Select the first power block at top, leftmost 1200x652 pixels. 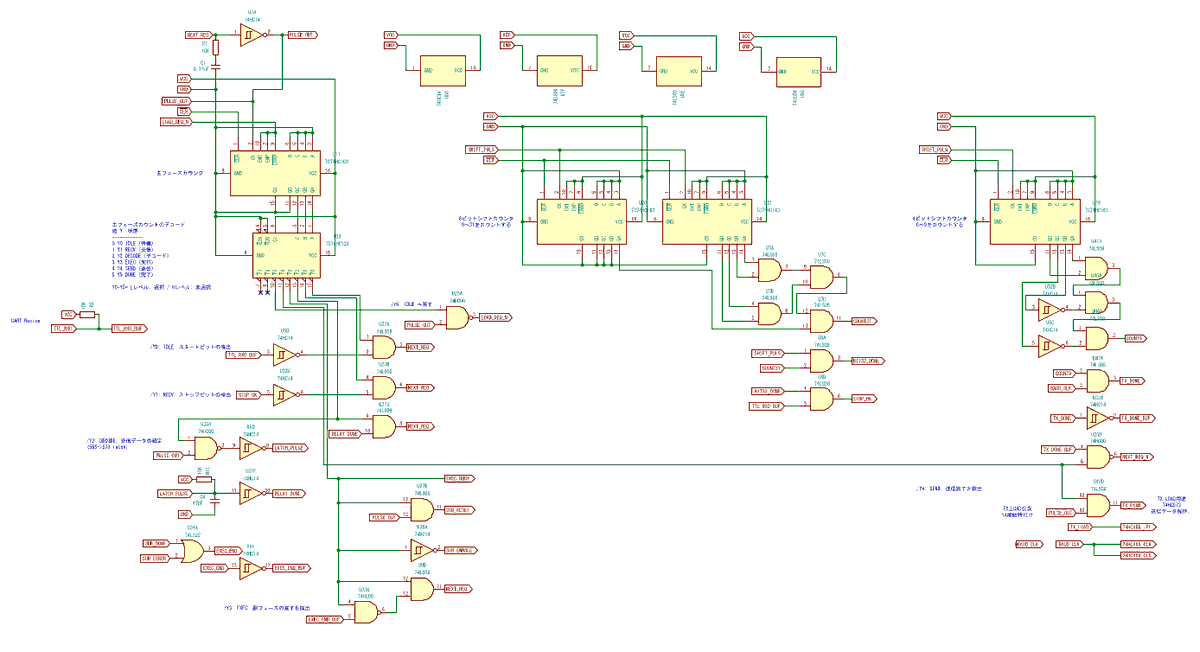click(x=443, y=70)
